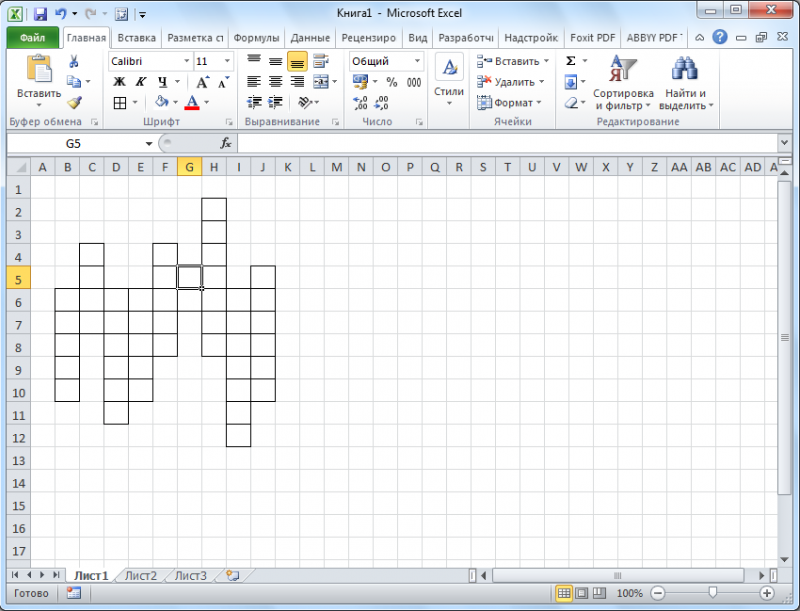The image size is (800, 611).
Task: Toggle top vertical alignment
Action: coord(254,61)
